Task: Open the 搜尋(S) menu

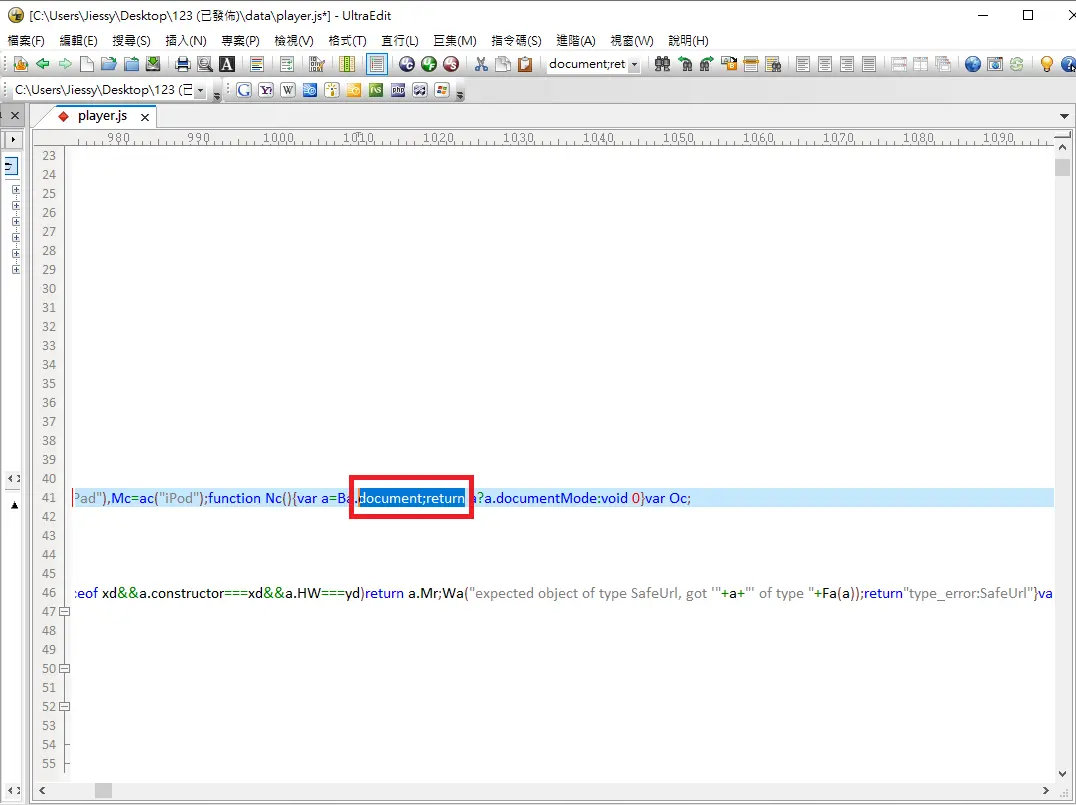Action: 131,41
